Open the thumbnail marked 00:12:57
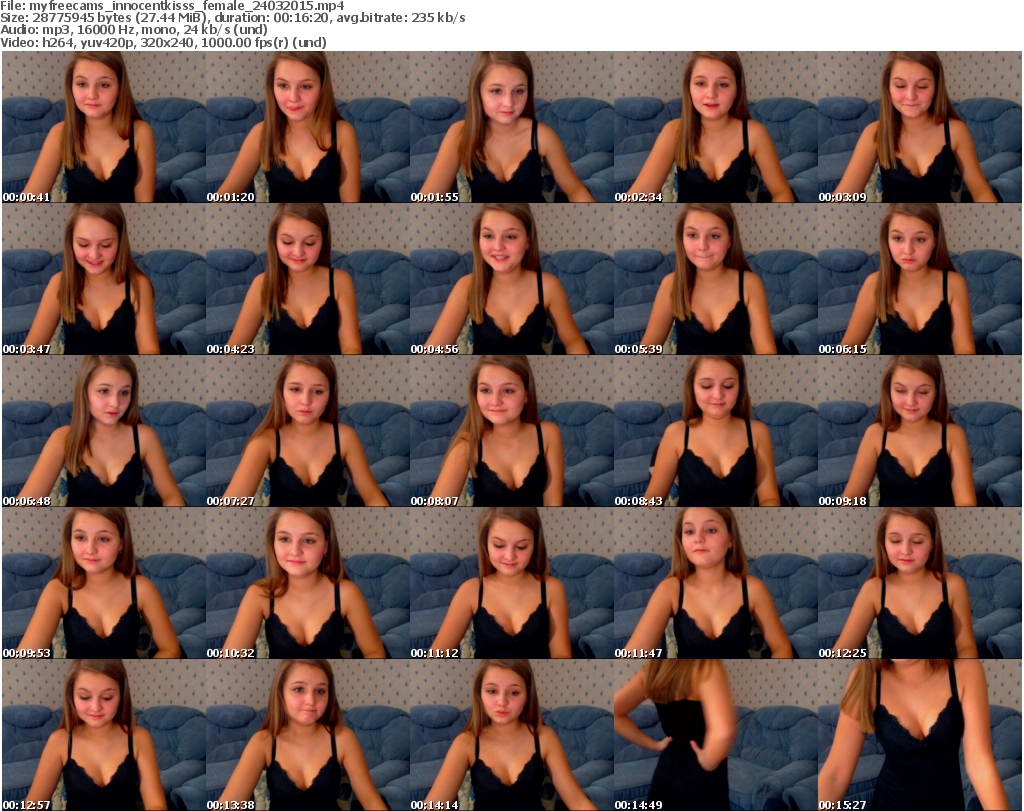 coord(104,735)
